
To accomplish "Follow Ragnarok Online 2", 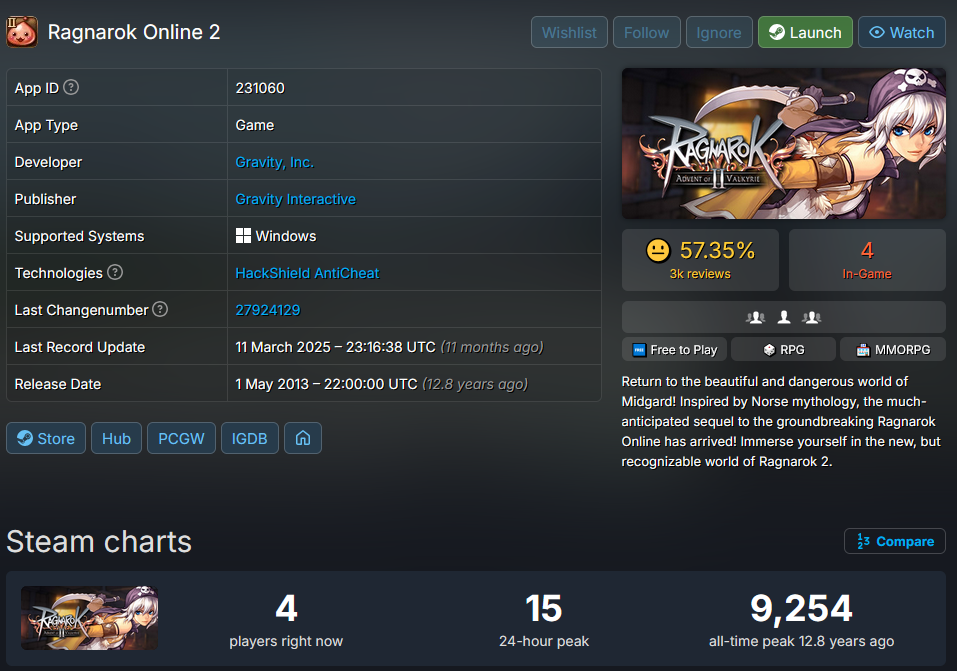I will click(646, 32).
